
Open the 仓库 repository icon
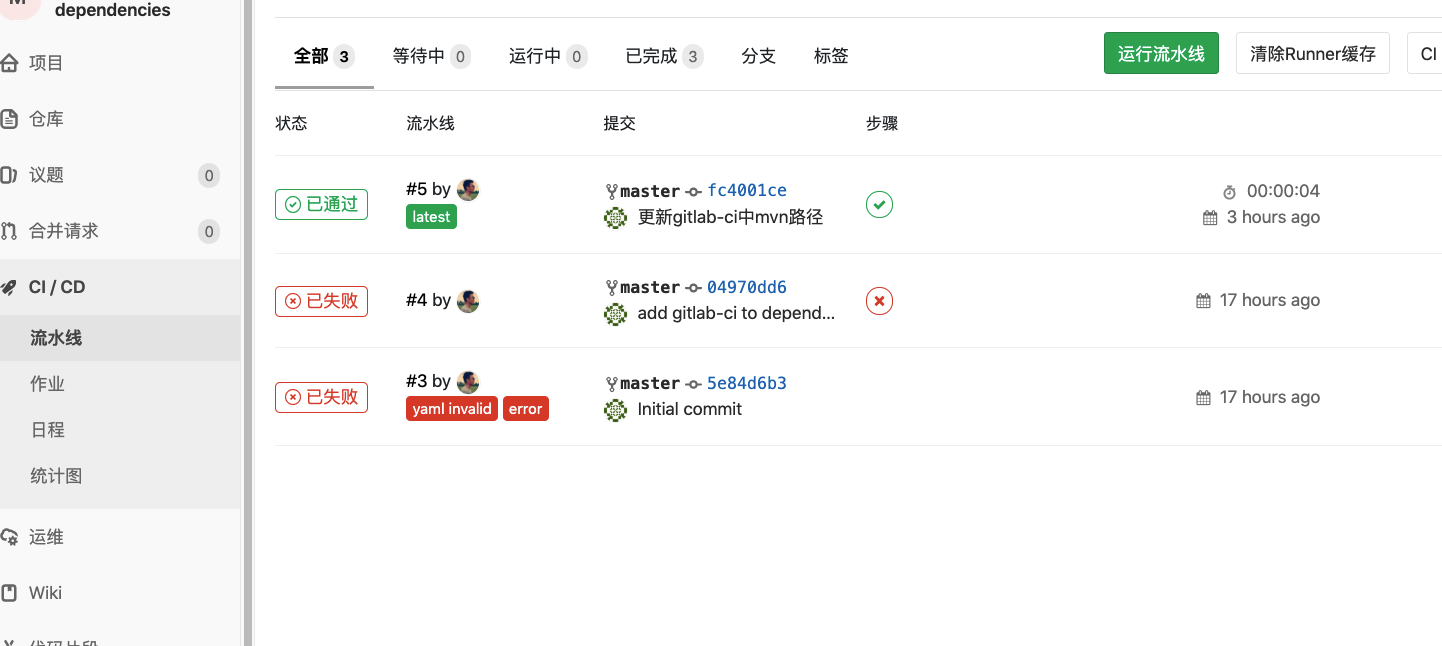(9, 119)
